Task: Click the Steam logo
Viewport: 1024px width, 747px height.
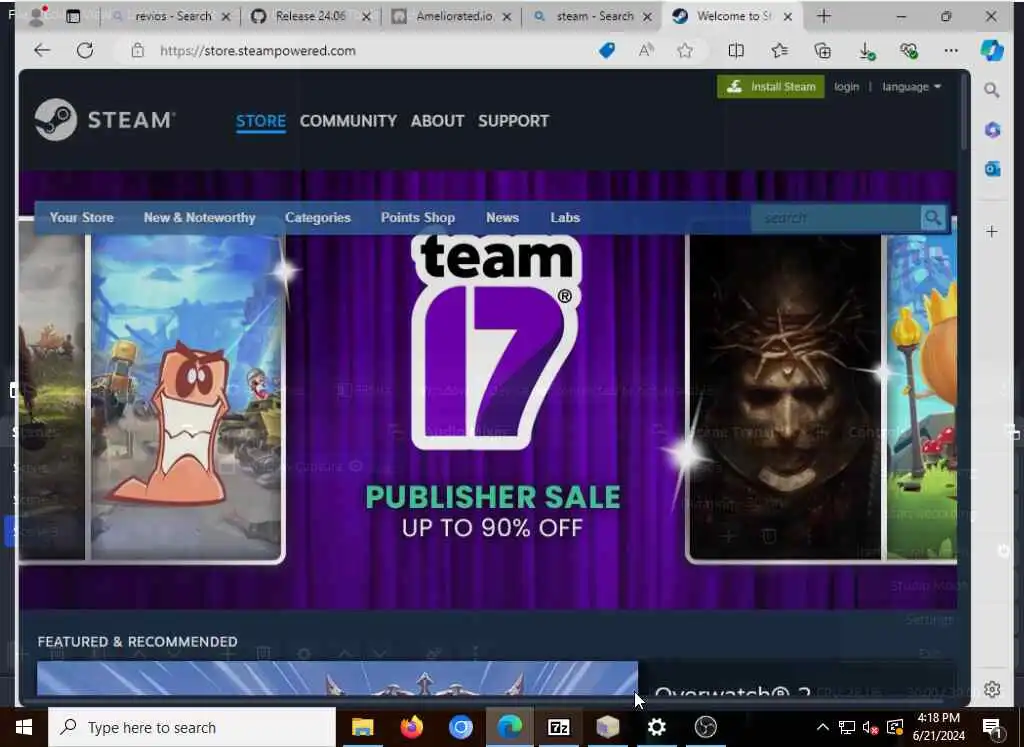Action: [104, 119]
